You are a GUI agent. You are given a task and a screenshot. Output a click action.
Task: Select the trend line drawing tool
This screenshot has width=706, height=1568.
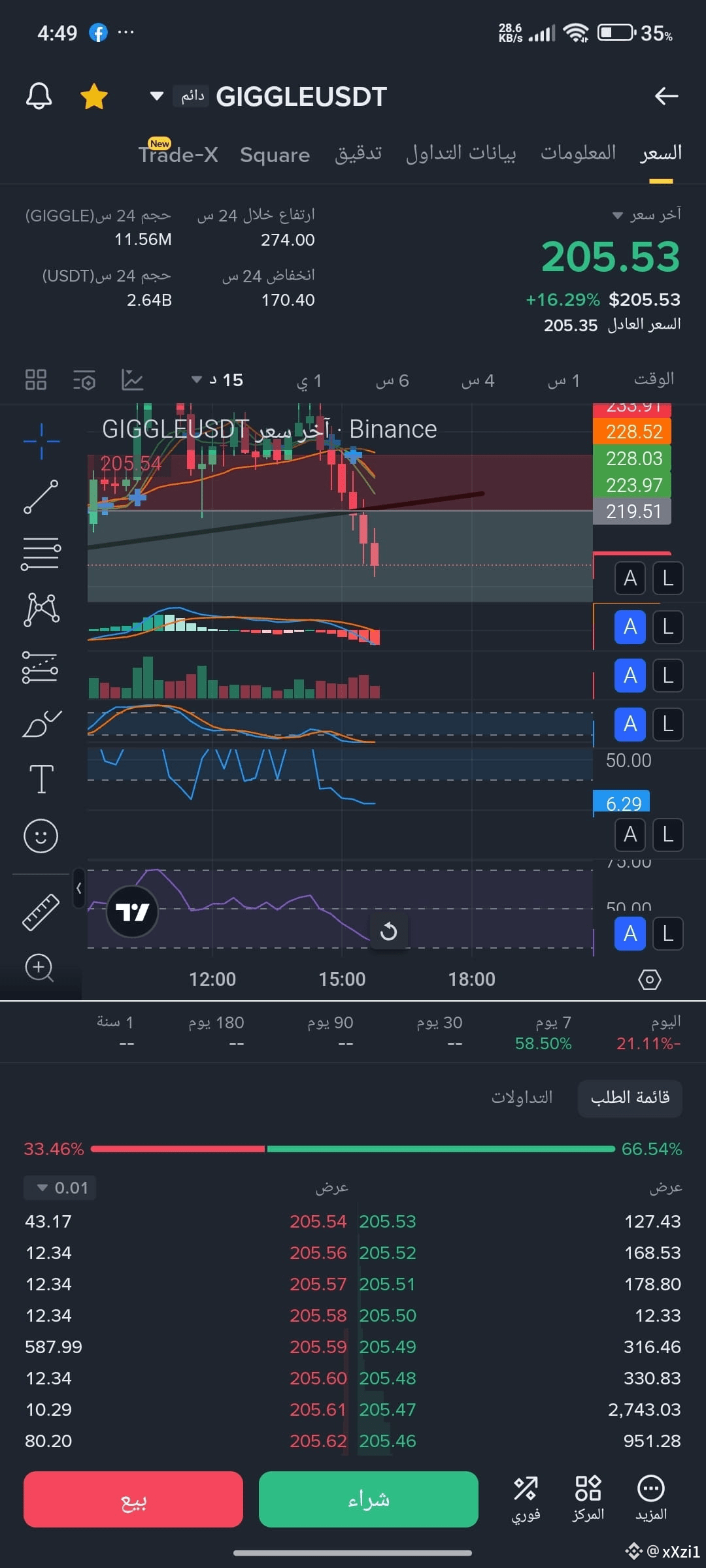41,497
